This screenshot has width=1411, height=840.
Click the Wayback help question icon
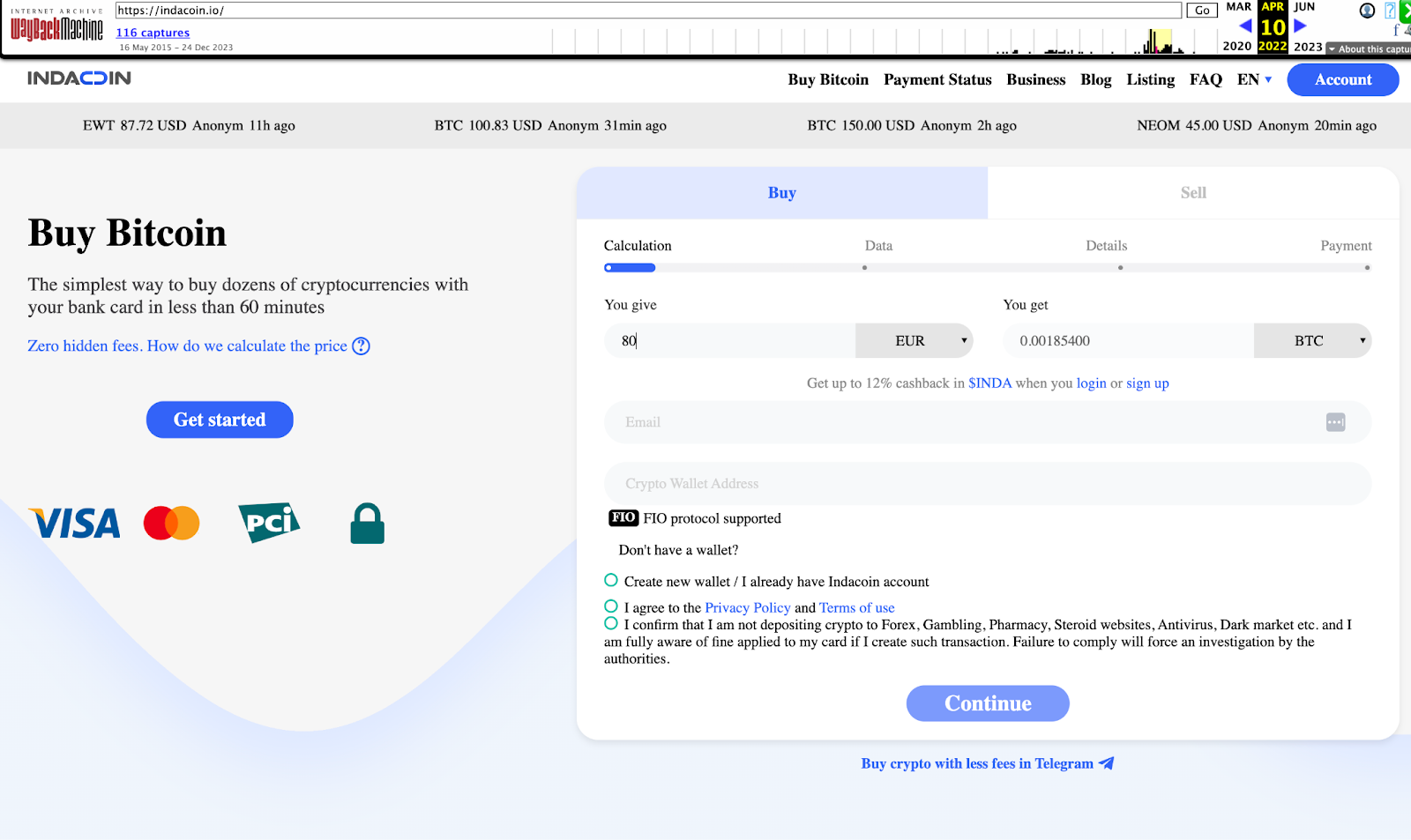point(1390,11)
